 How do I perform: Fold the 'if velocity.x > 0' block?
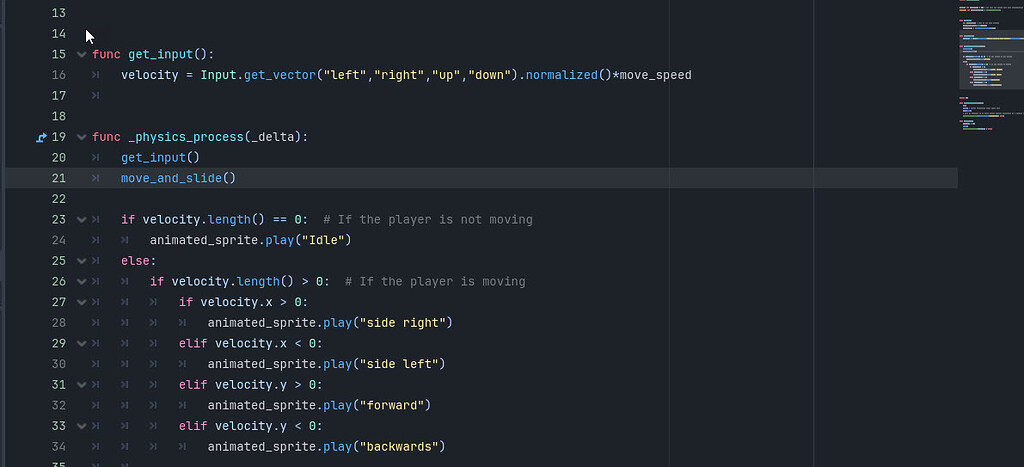click(x=82, y=302)
